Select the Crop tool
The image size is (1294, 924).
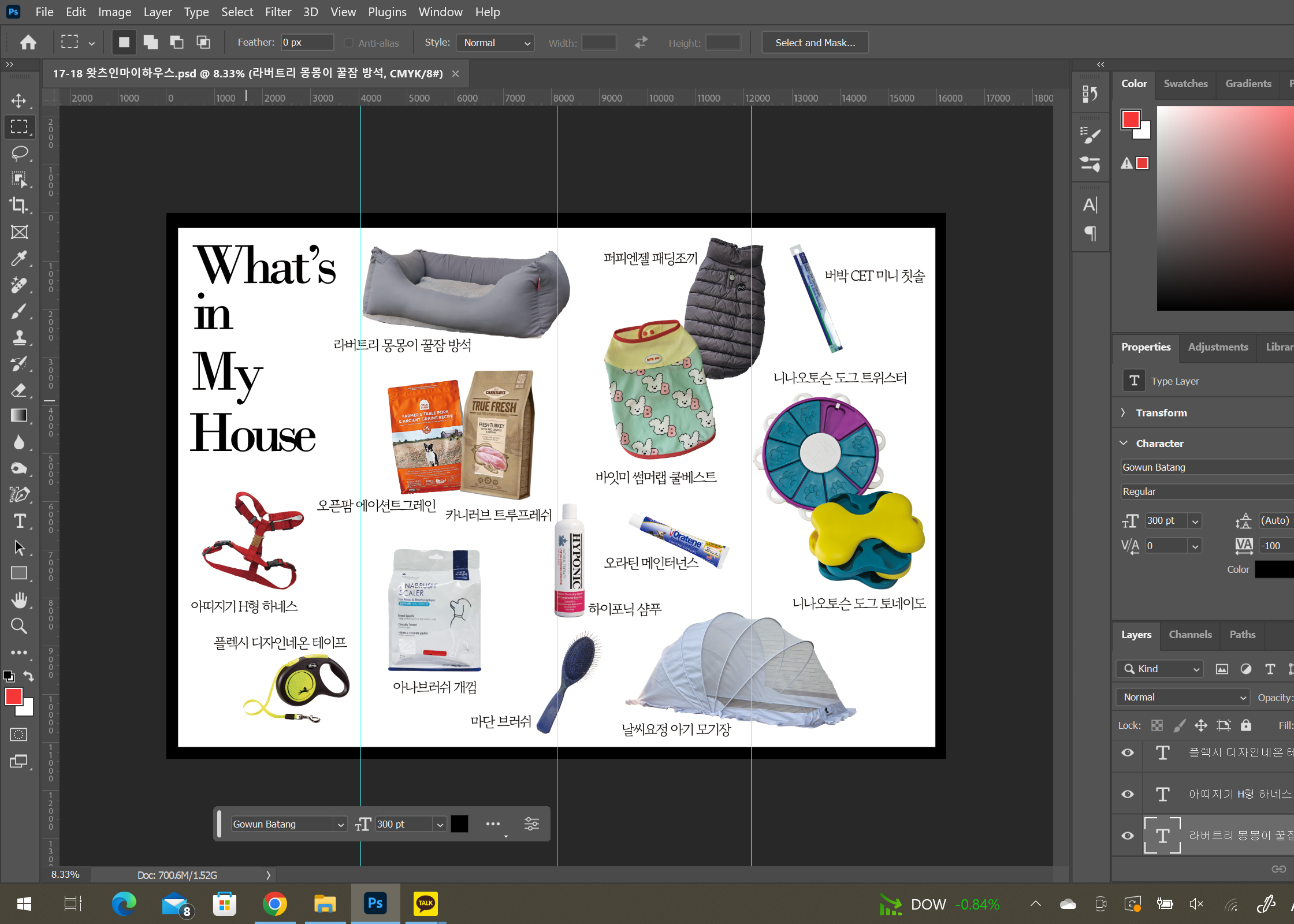(19, 206)
